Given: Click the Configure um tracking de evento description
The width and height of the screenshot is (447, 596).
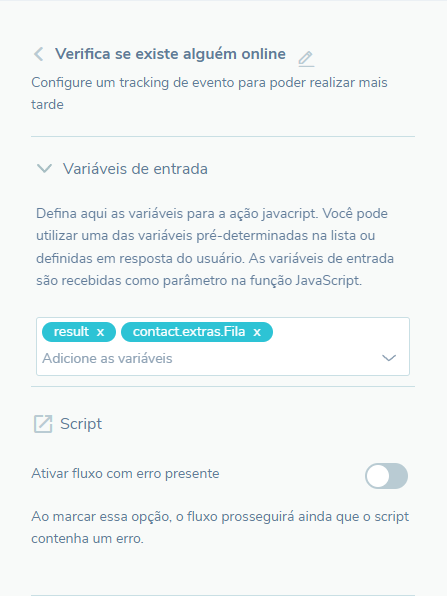Looking at the screenshot, I should pos(209,93).
